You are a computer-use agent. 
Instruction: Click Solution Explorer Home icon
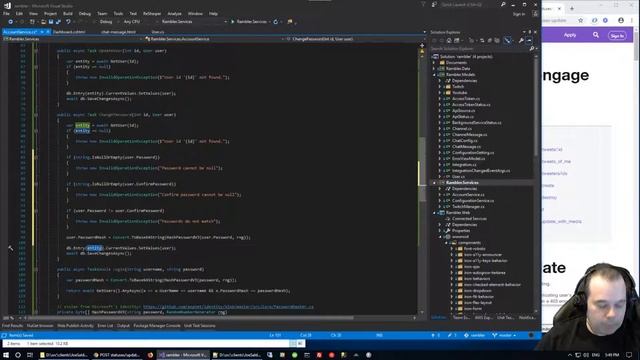click(449, 40)
